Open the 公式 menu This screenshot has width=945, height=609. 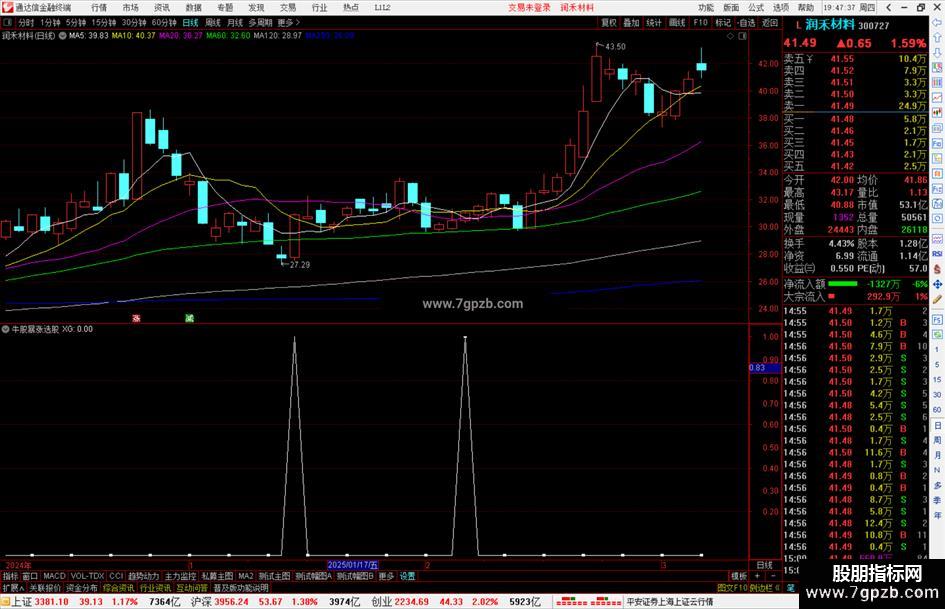pos(756,7)
